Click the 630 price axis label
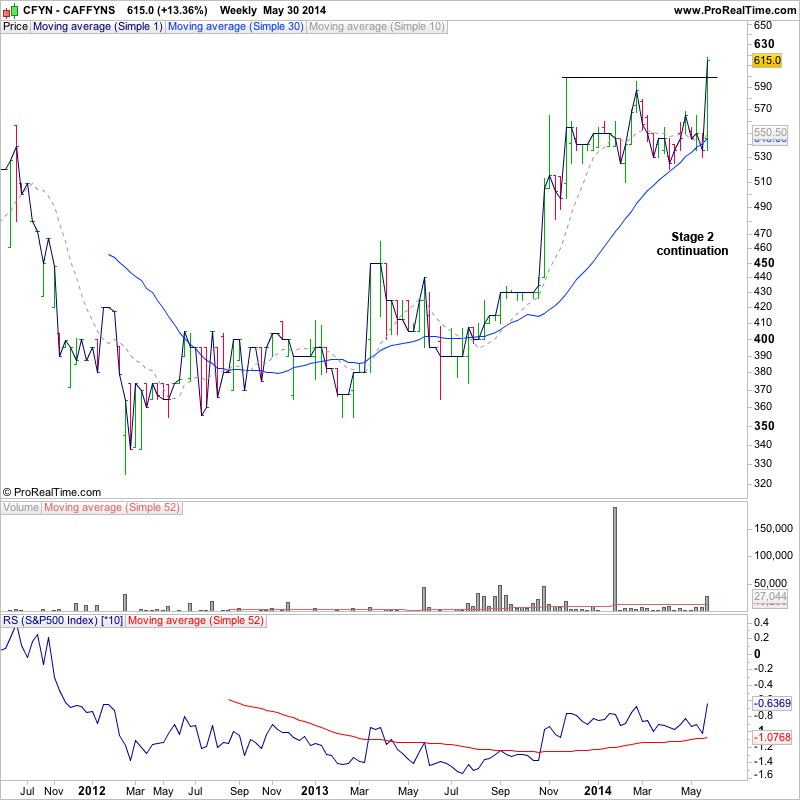The image size is (800, 800). coord(764,44)
